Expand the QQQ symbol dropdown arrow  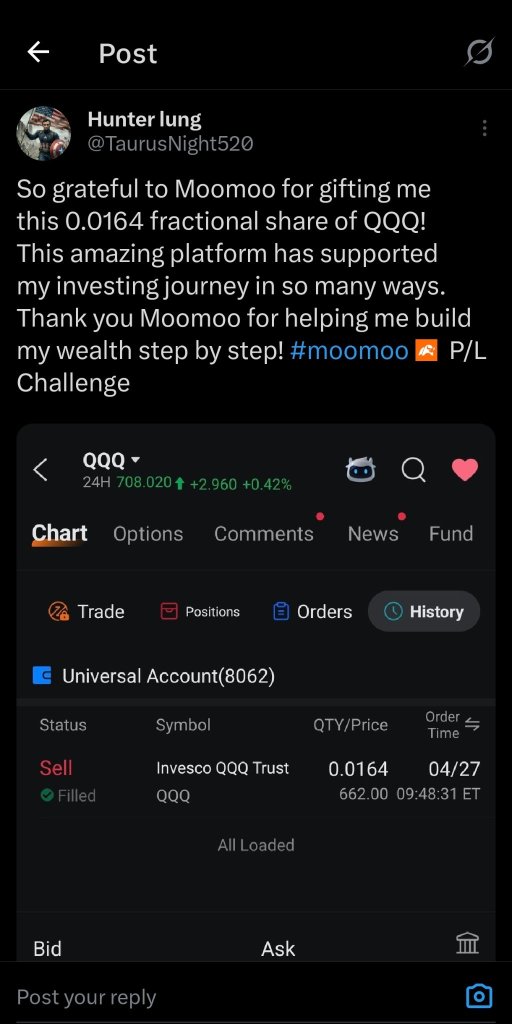tap(135, 460)
